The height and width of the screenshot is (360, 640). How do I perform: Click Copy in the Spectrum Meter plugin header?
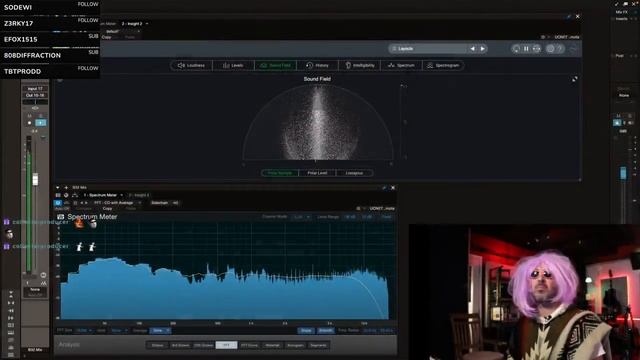[107, 209]
